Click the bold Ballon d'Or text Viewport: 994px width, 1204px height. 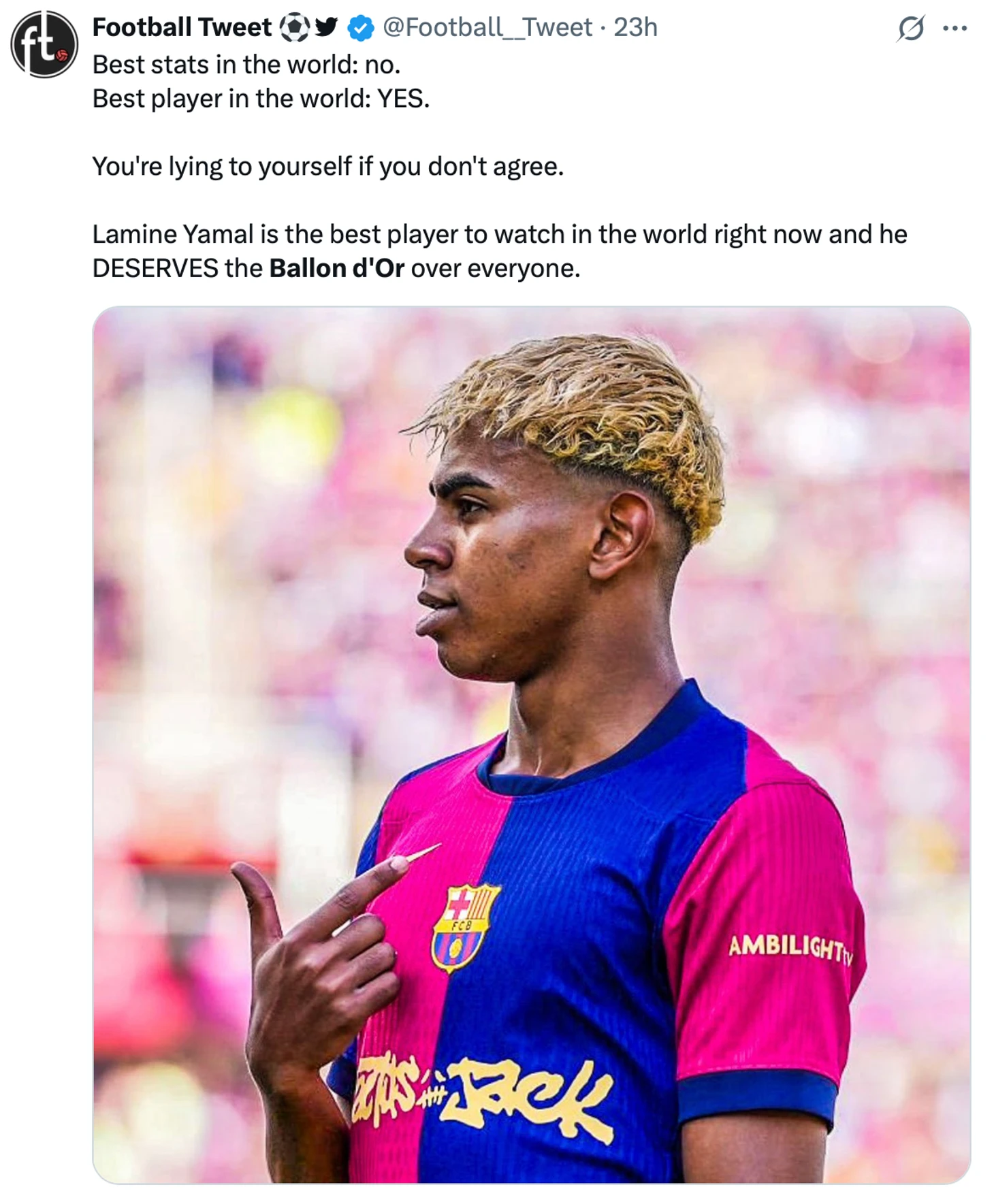coord(337,268)
